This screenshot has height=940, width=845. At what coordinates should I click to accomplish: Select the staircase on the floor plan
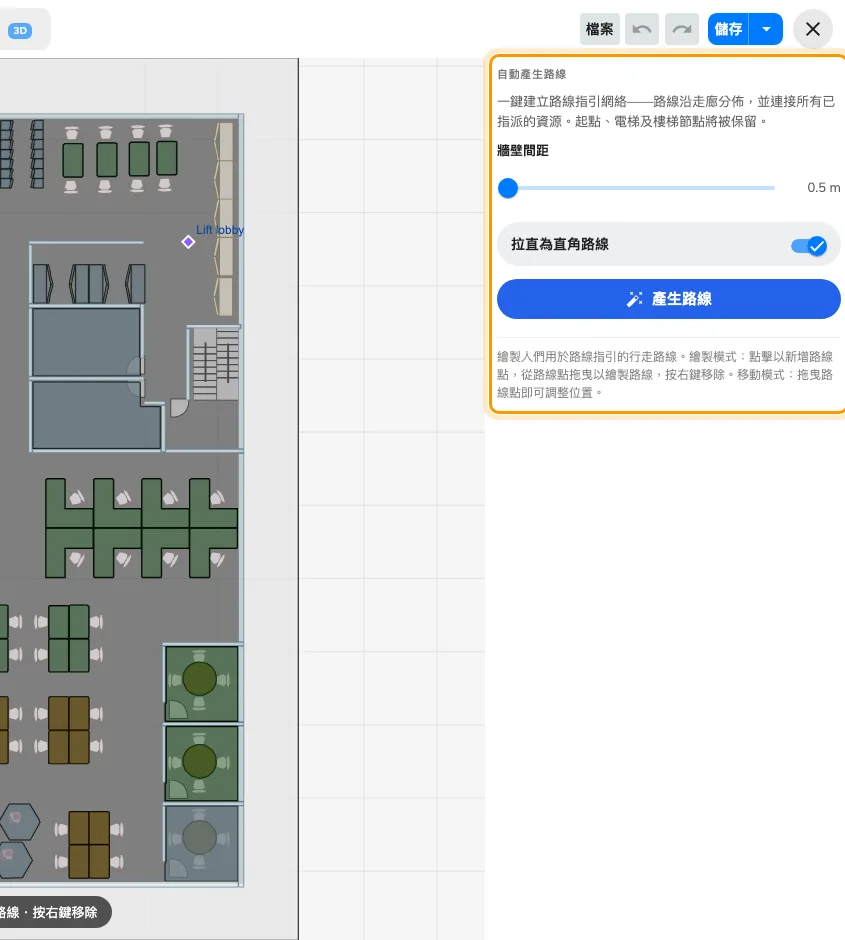(216, 364)
